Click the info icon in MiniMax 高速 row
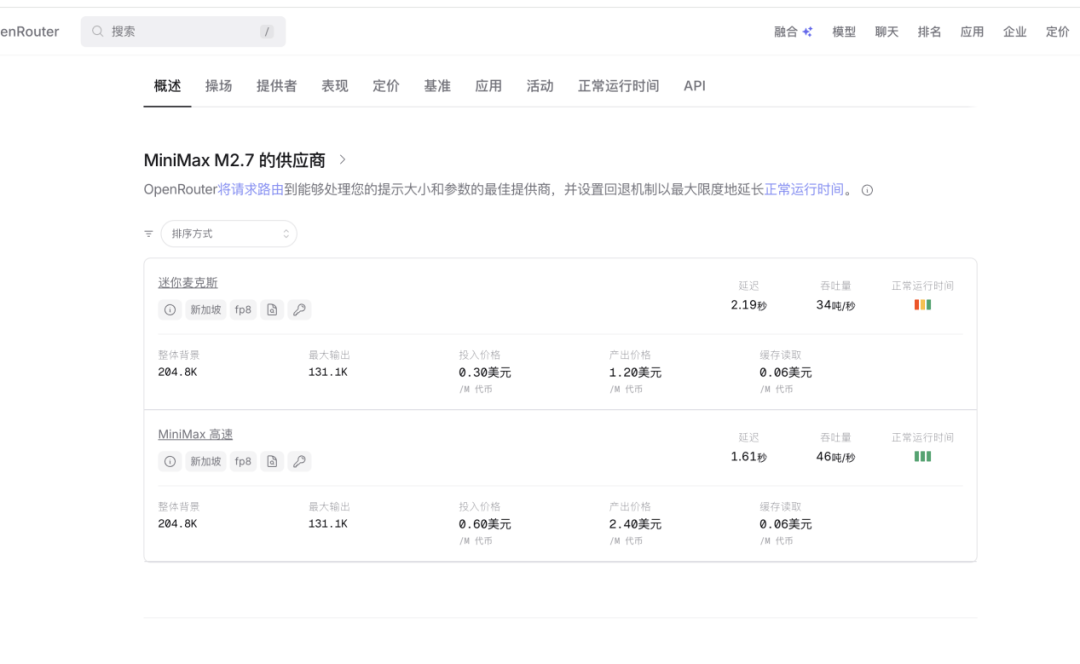Viewport: 1080px width, 664px height. pos(170,462)
